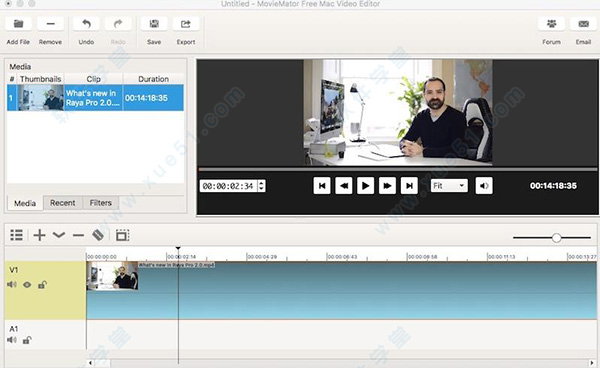The image size is (600, 368).
Task: Click the total duration 00:14:18:35 in player
Action: click(553, 186)
